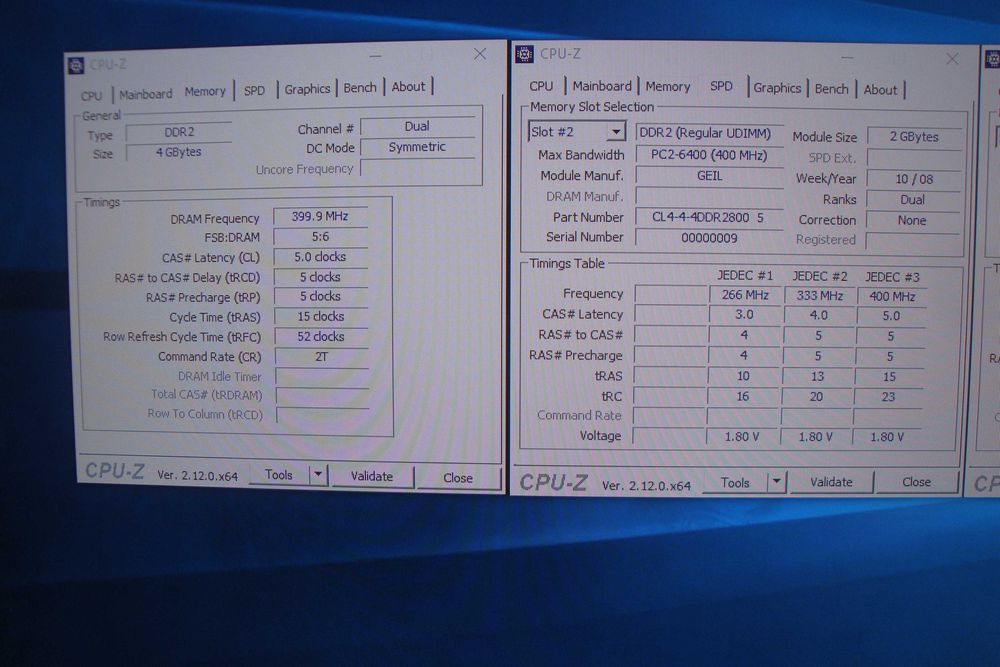The width and height of the screenshot is (1000, 667).
Task: Click memory Type field DDR2
Action: (x=179, y=133)
